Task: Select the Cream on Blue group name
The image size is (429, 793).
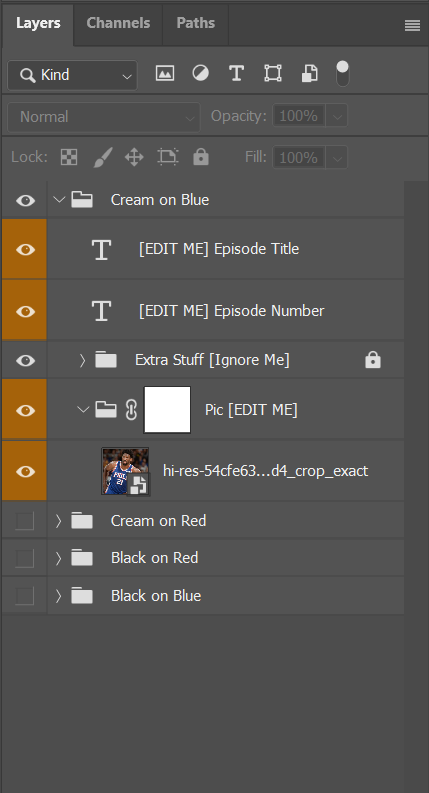Action: click(160, 200)
